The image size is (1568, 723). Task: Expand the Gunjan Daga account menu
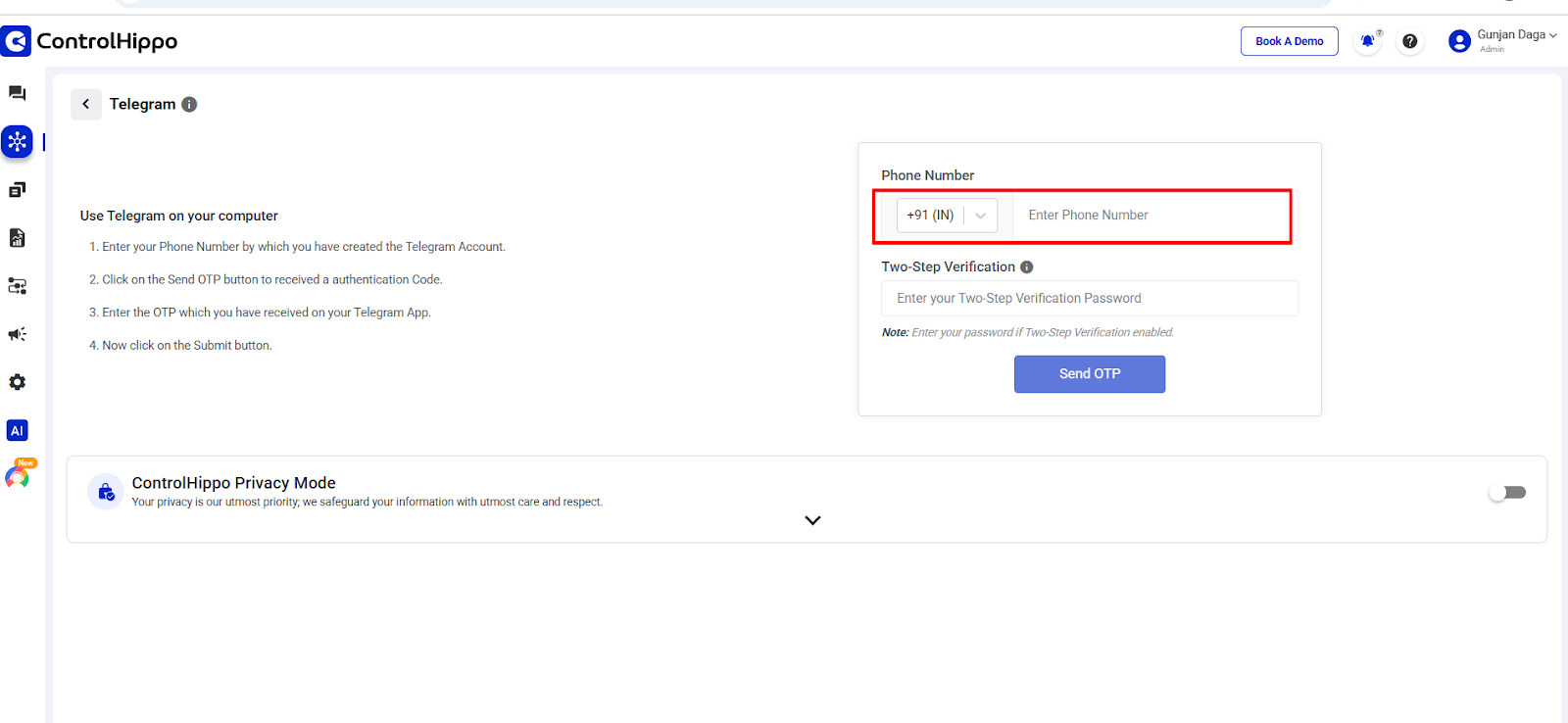pos(1515,37)
